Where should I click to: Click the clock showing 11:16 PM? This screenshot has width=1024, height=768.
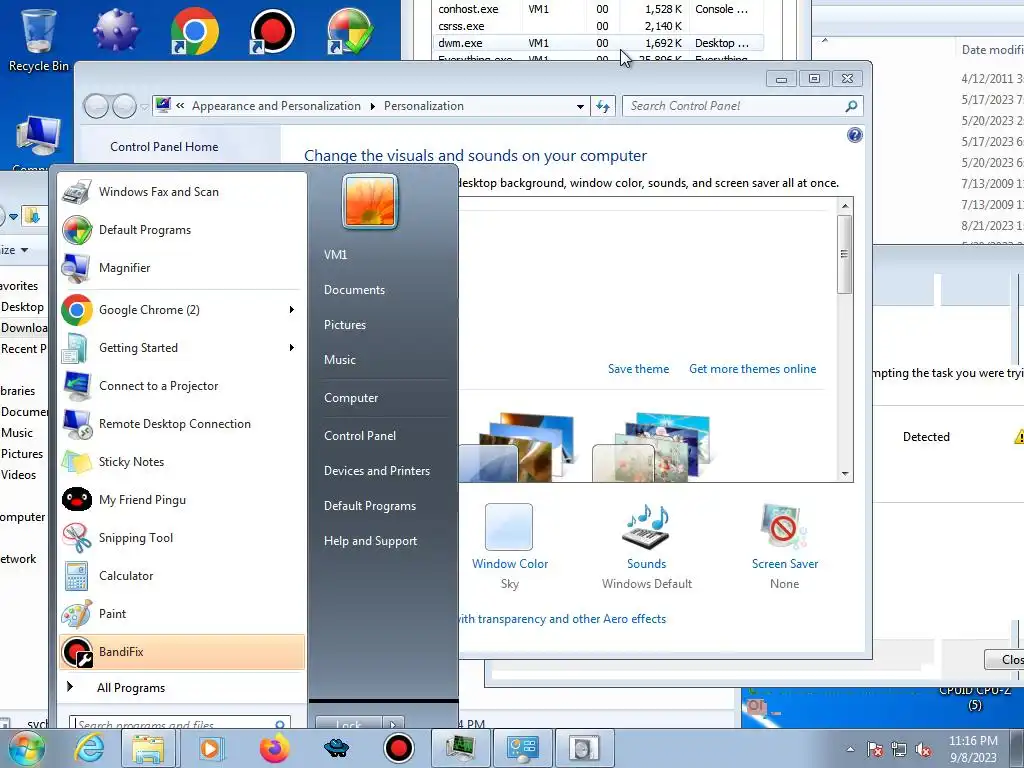pos(973,741)
